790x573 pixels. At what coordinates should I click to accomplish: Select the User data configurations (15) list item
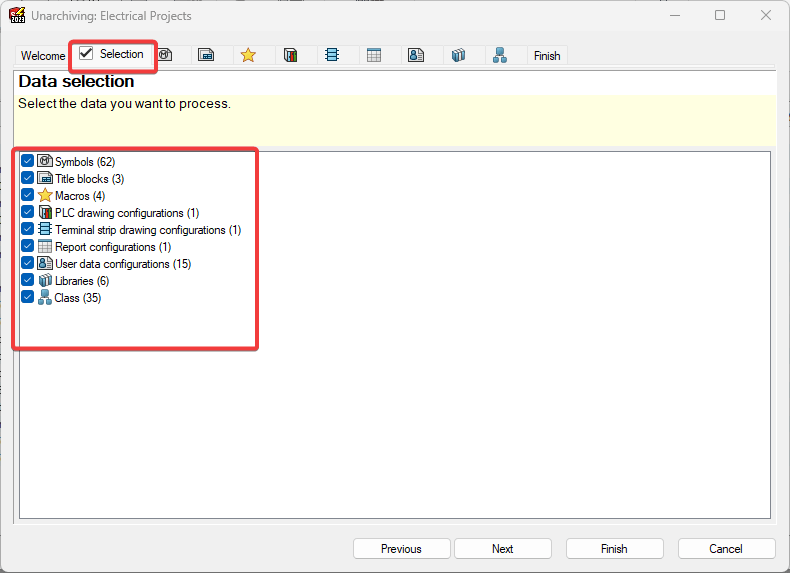coord(122,264)
